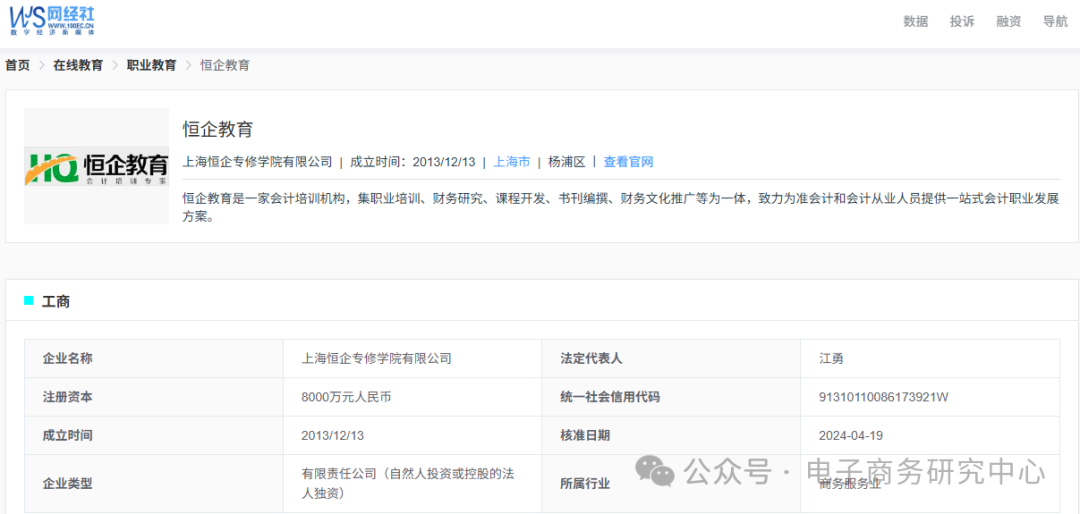Go to 职业教育 breadcrumb link
The image size is (1080, 514).
[x=152, y=65]
